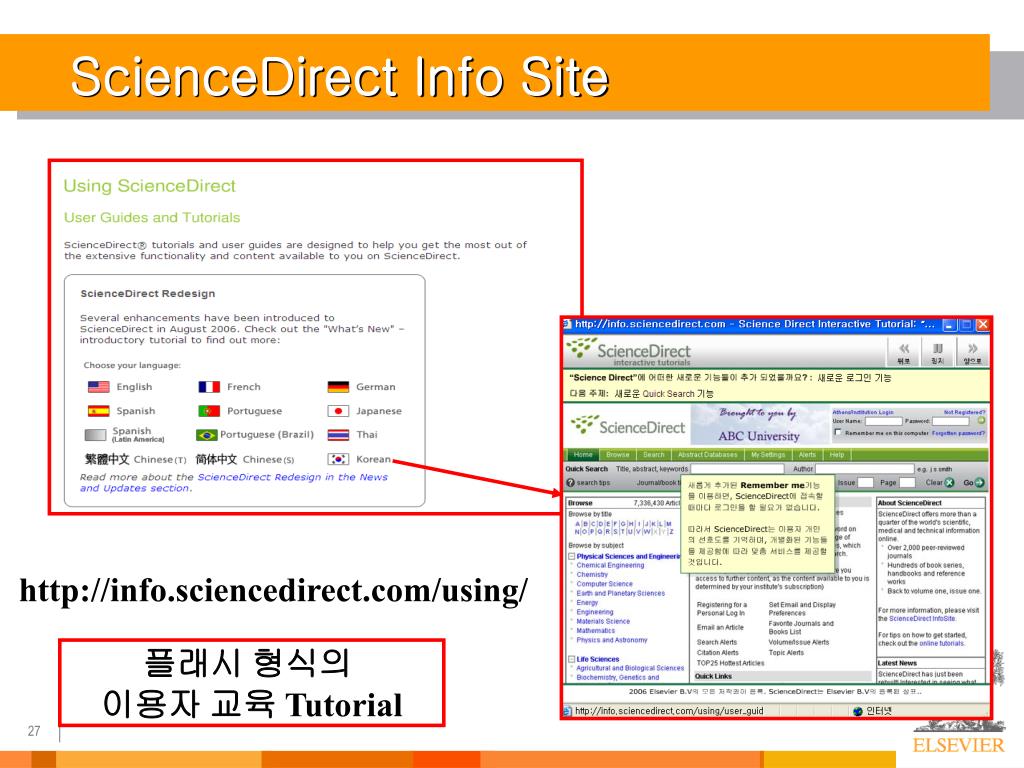This screenshot has width=1024, height=768.
Task: Click Earth and Planetary Sciences link
Action: (620, 594)
